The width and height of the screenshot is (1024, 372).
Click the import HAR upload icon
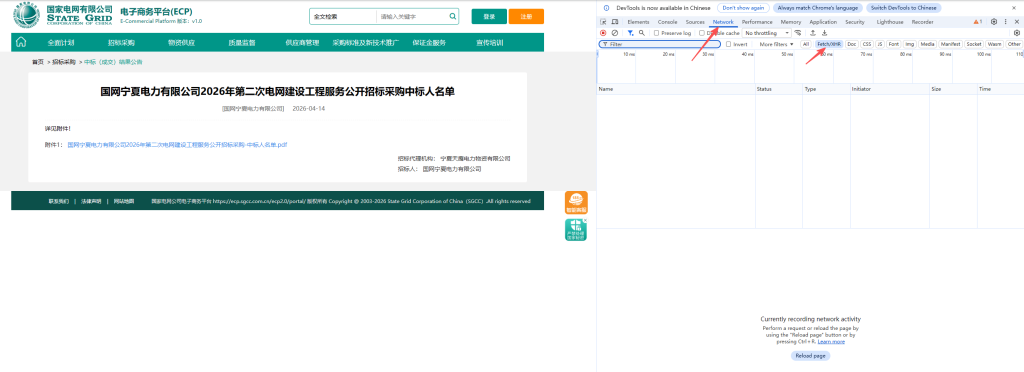pos(813,33)
